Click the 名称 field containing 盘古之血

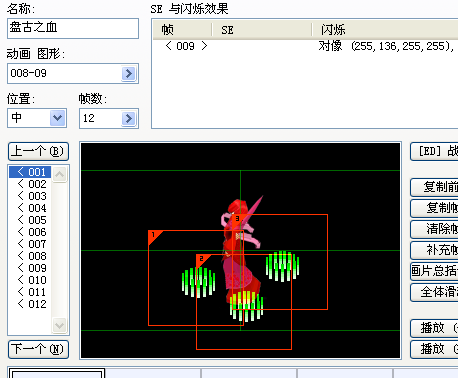[73, 28]
